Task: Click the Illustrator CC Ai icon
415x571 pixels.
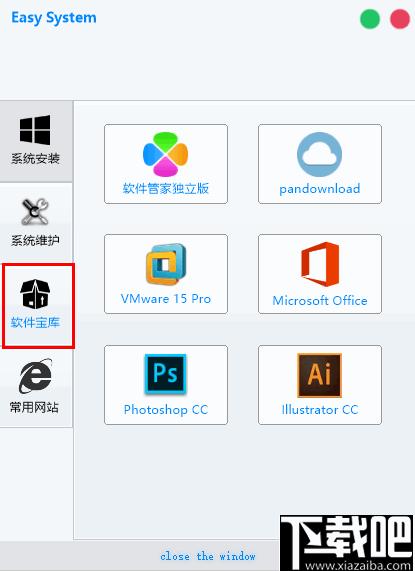Action: (320, 375)
